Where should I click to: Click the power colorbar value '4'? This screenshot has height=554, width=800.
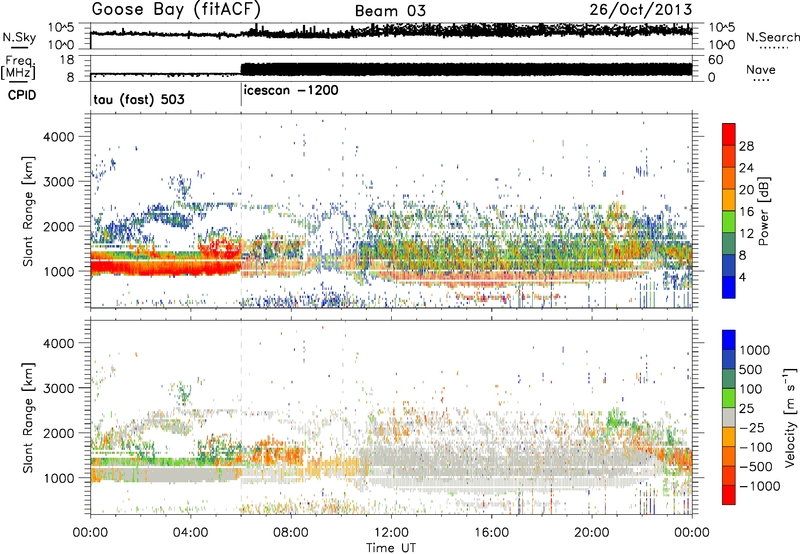coord(743,278)
